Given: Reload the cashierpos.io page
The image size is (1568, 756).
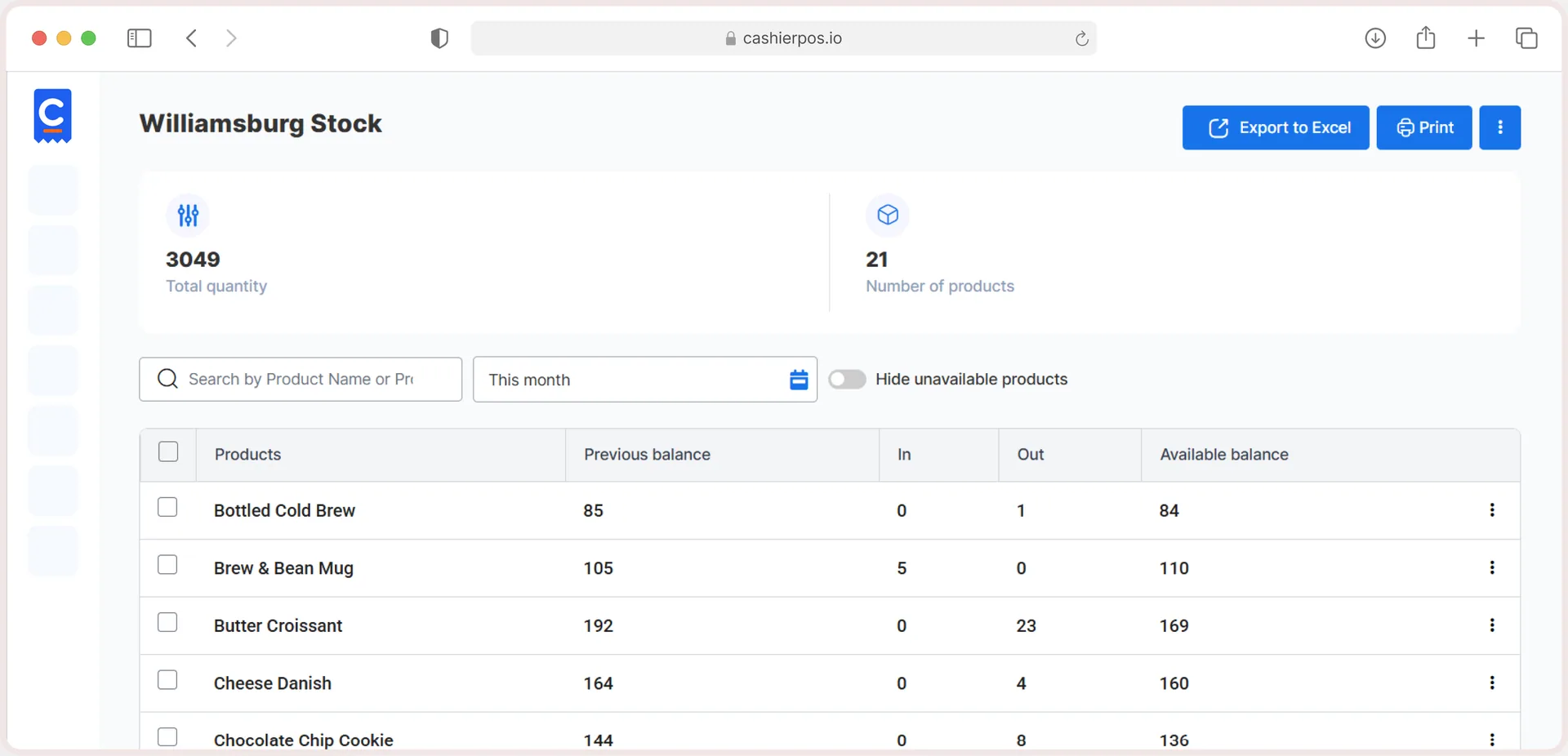Looking at the screenshot, I should (1081, 38).
